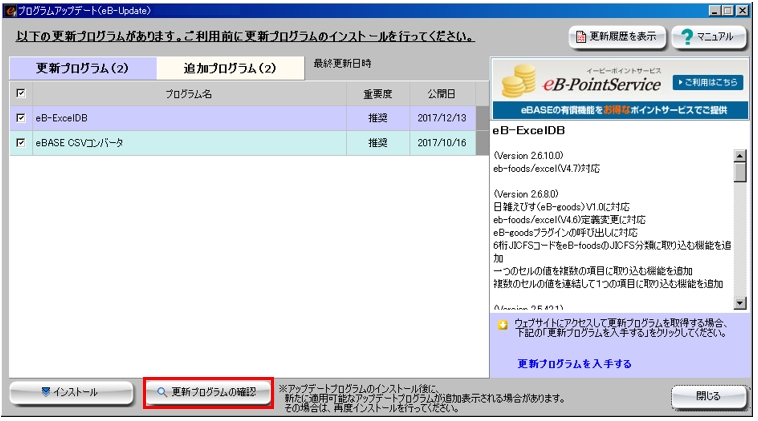Open the eB-PointService banner
Viewport: 758px width, 421px height.
(620, 88)
